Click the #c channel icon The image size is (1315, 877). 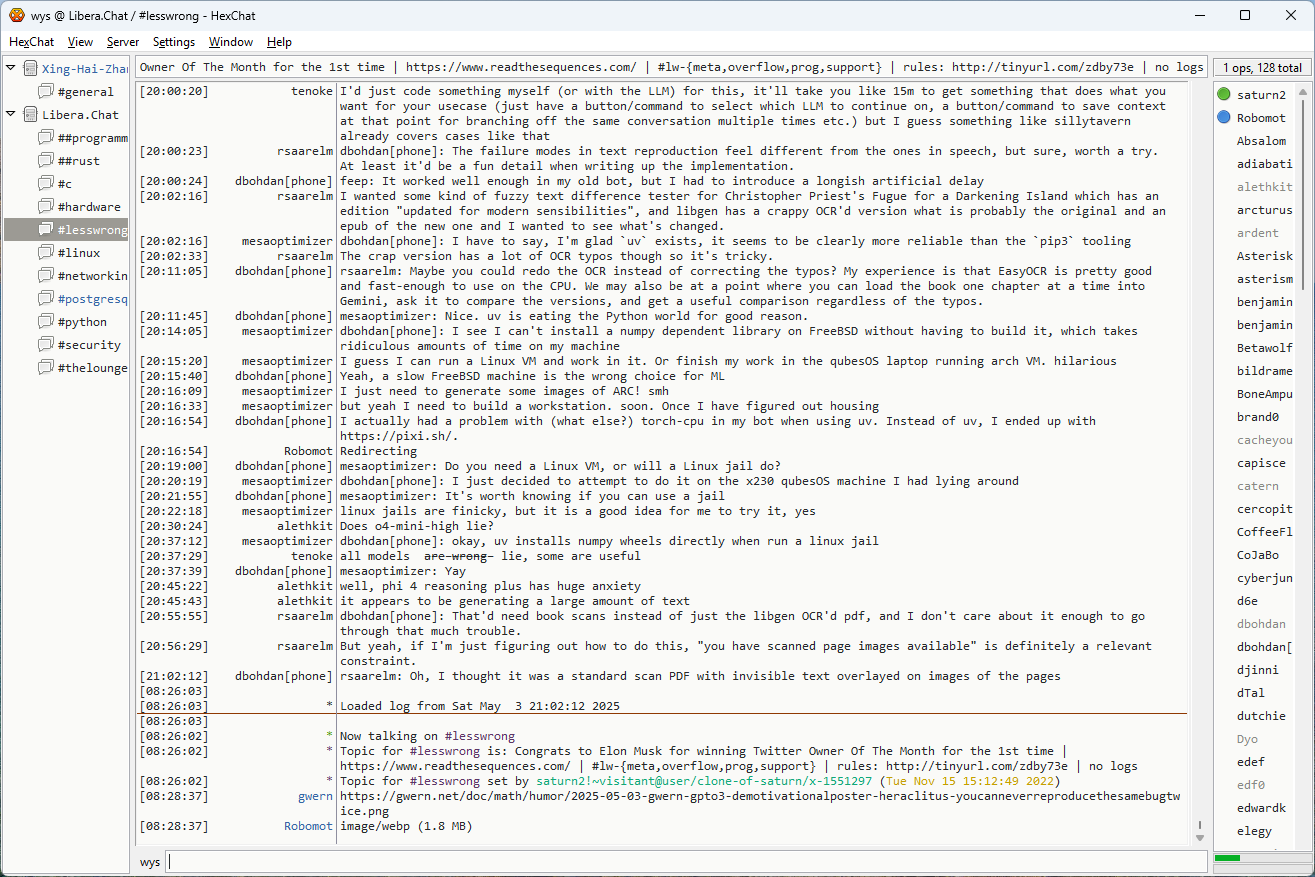point(46,184)
